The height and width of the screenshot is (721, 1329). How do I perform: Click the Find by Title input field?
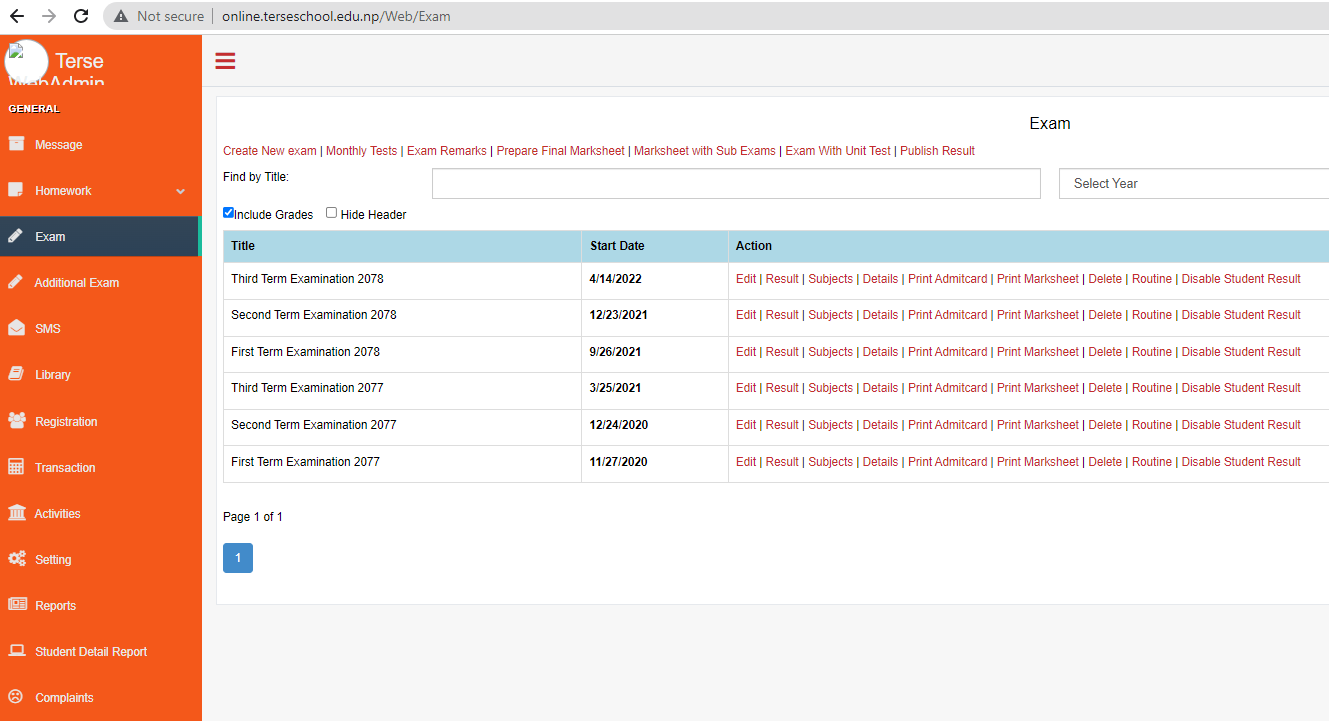point(736,184)
